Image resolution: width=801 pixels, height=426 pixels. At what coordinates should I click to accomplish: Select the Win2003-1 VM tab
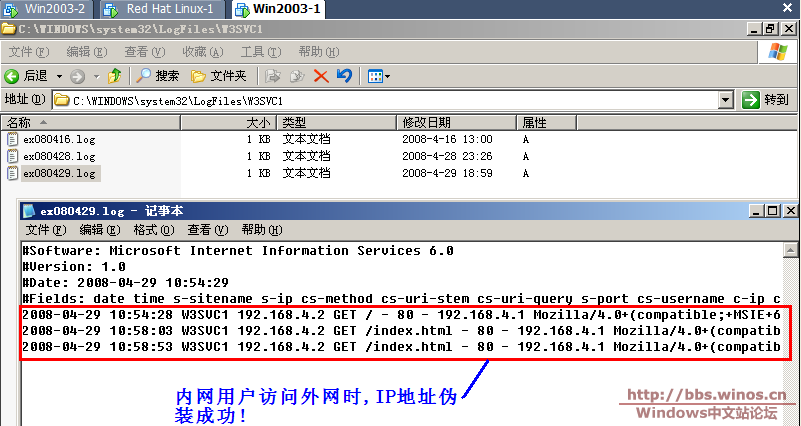coord(279,9)
